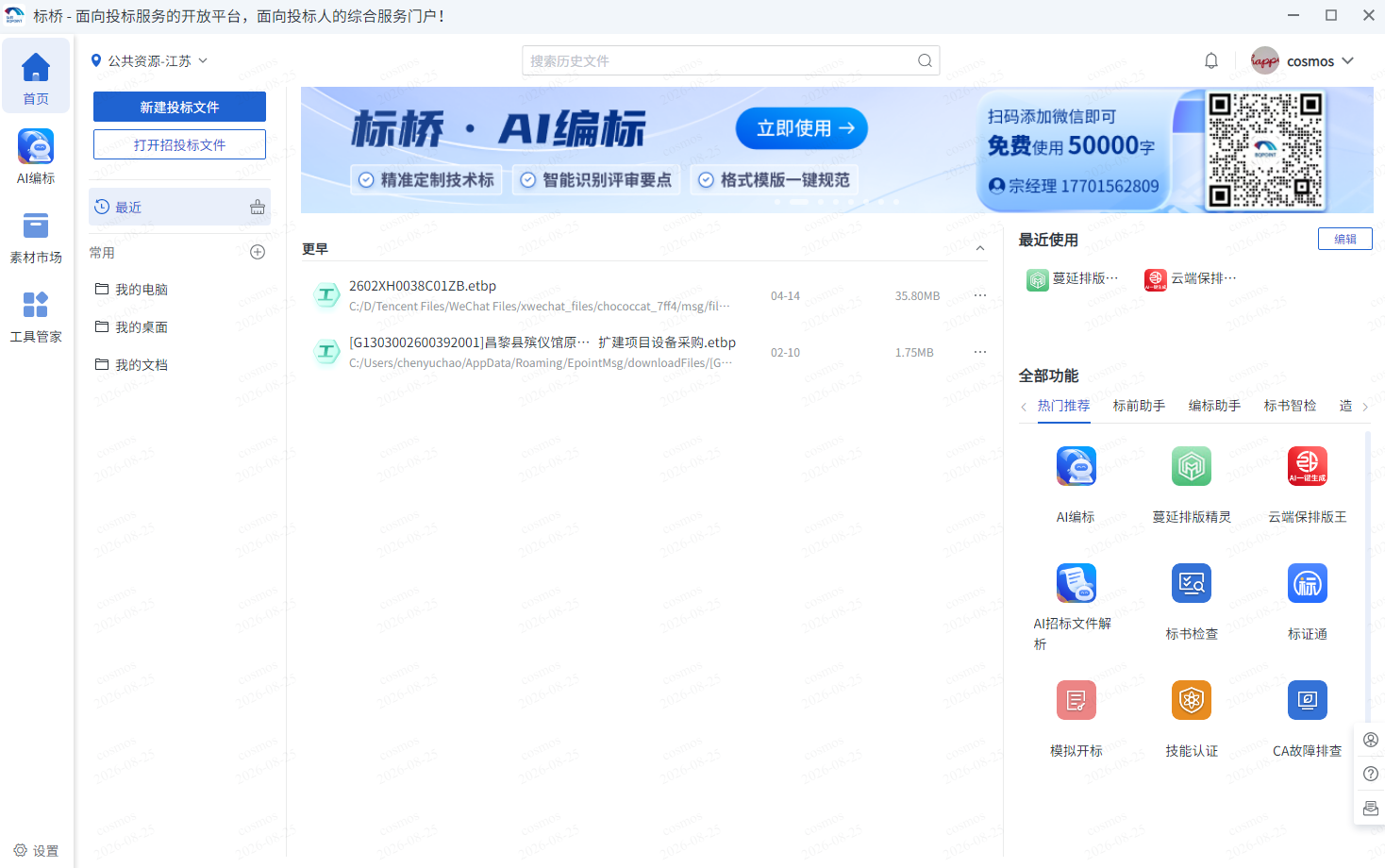The width and height of the screenshot is (1385, 868).
Task: Open 工具管家 in the left sidebar
Action: pyautogui.click(x=36, y=315)
